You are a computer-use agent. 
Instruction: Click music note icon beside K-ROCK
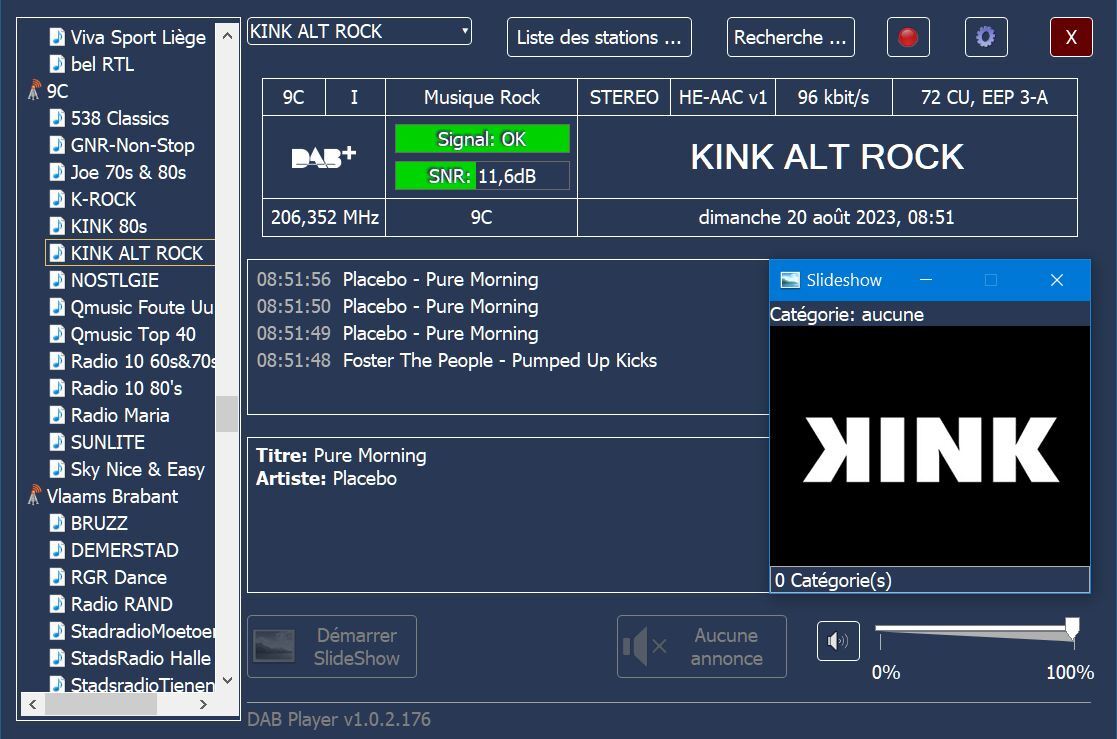[57, 199]
